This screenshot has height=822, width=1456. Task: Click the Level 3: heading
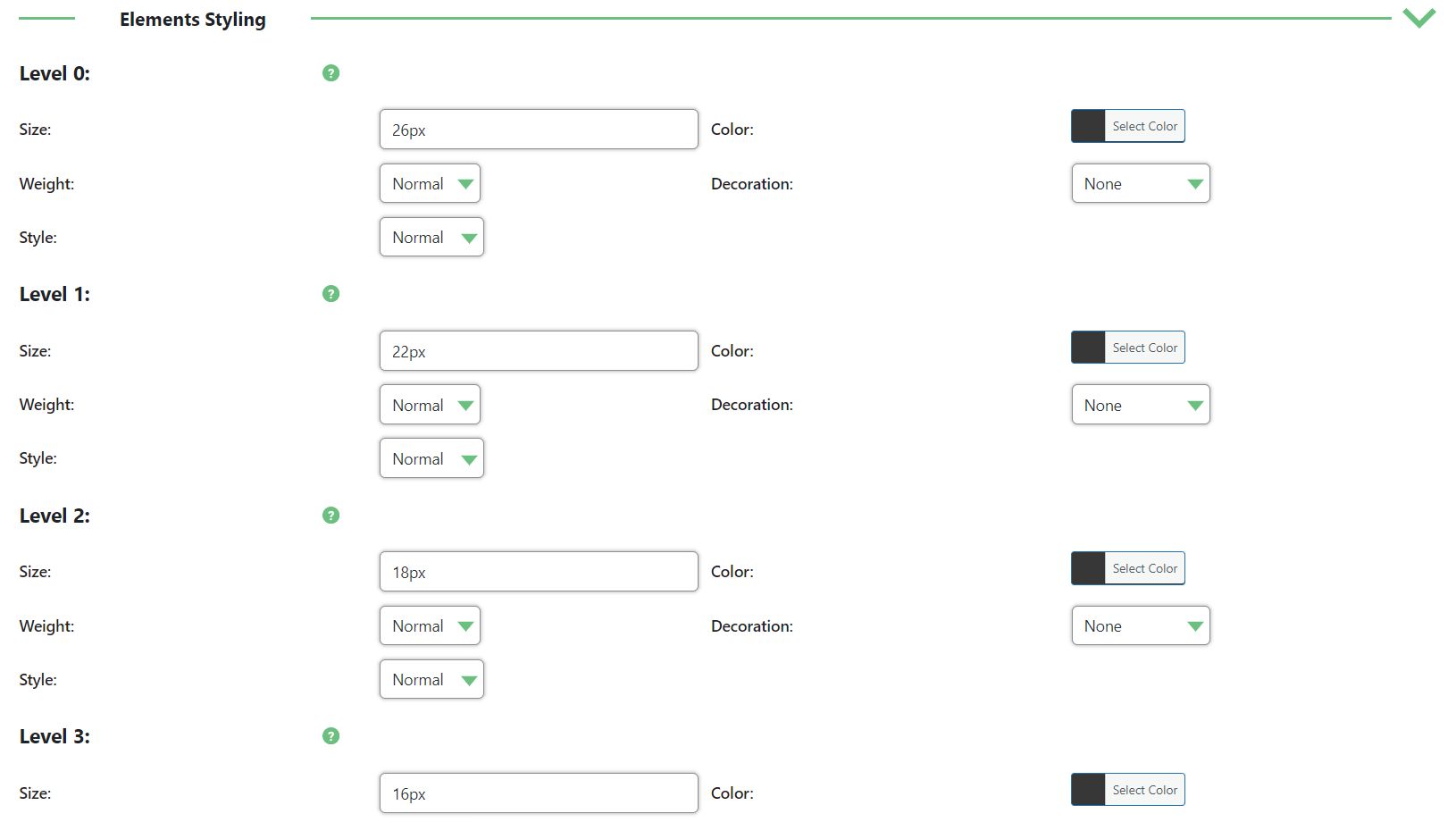[54, 736]
